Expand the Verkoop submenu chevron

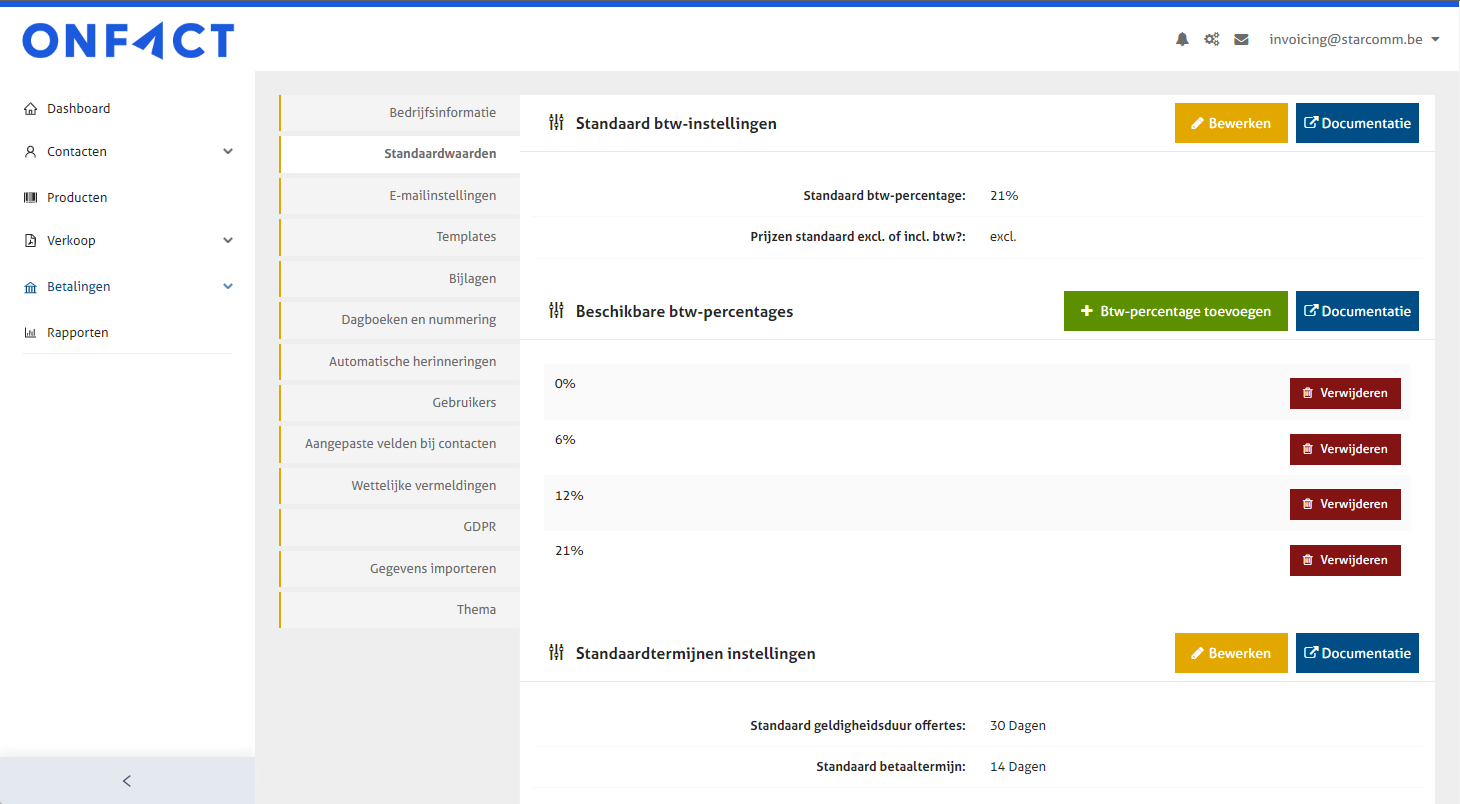pyautogui.click(x=228, y=241)
